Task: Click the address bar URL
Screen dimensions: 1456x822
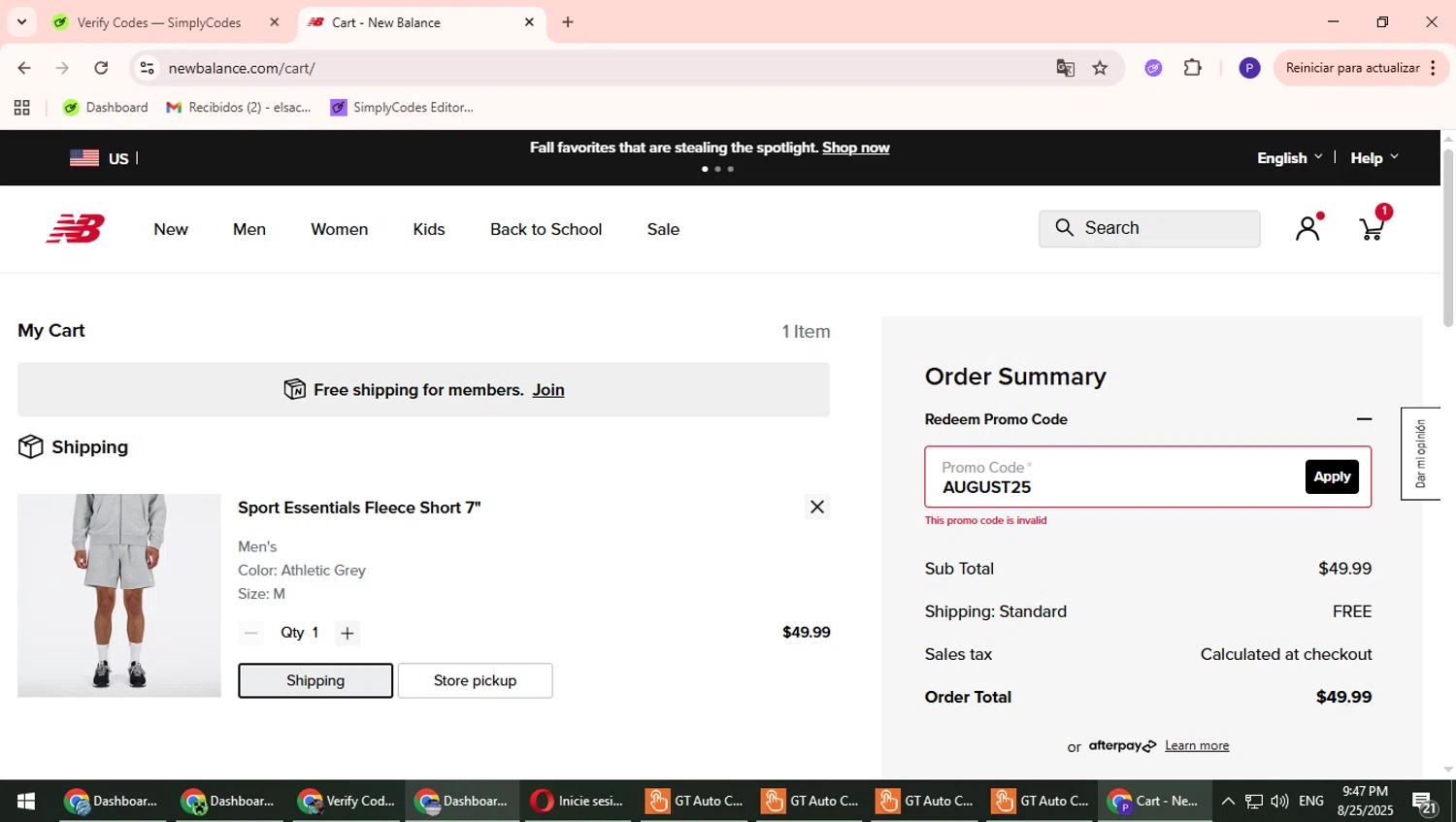Action: pos(242,68)
